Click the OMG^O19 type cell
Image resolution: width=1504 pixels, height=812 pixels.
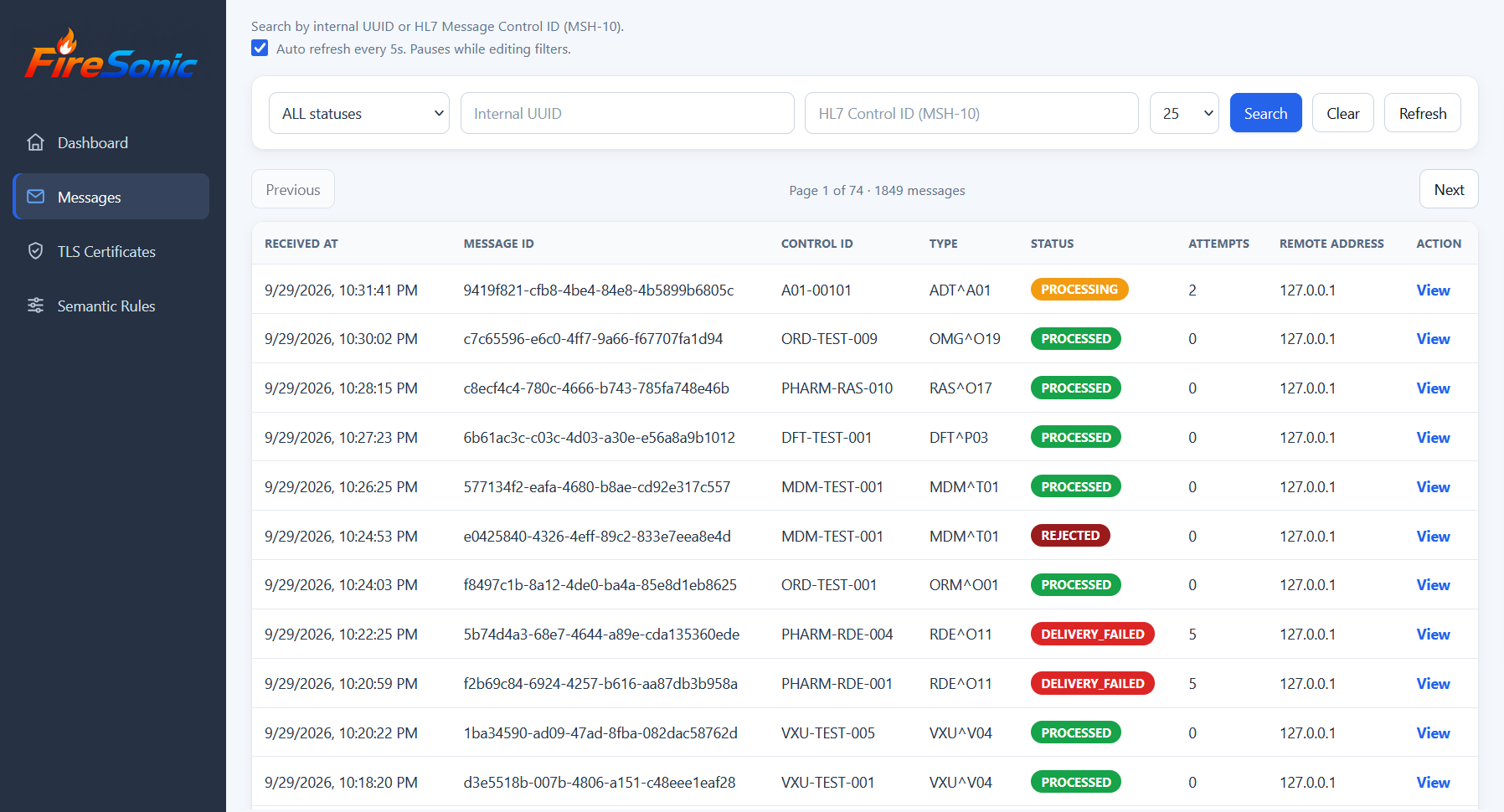(965, 338)
